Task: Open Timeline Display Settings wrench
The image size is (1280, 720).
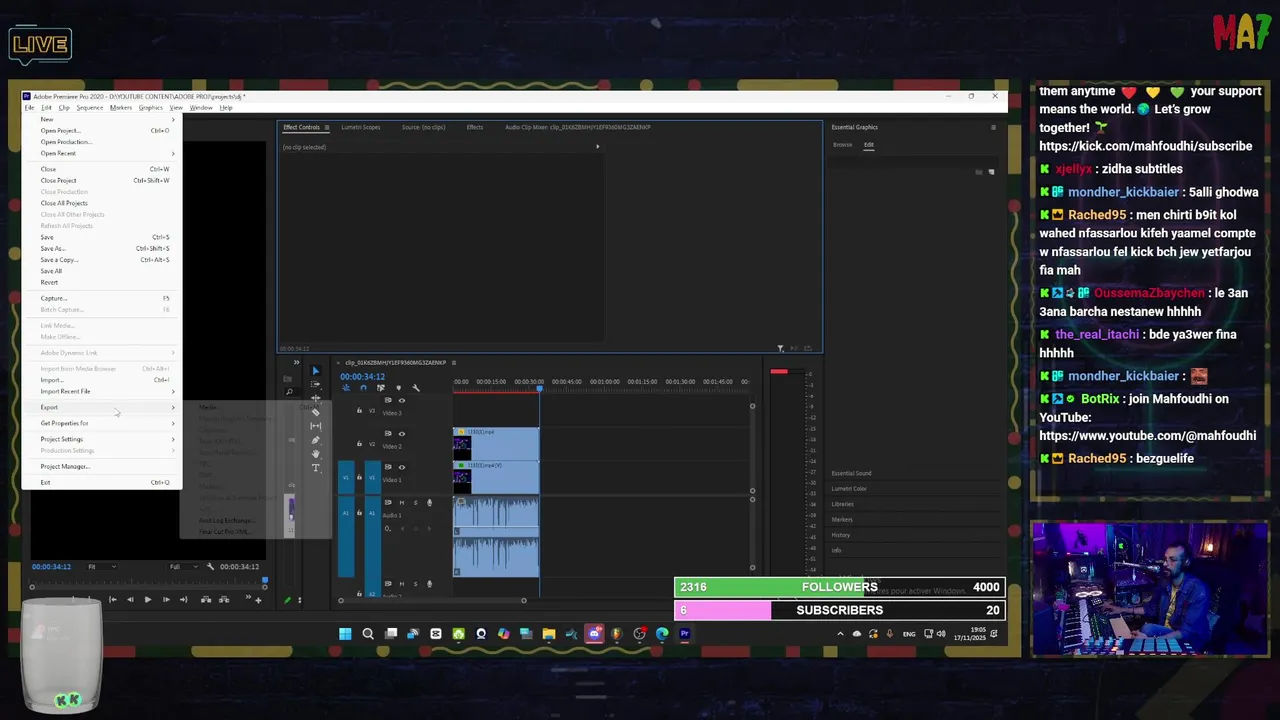Action: pos(416,388)
